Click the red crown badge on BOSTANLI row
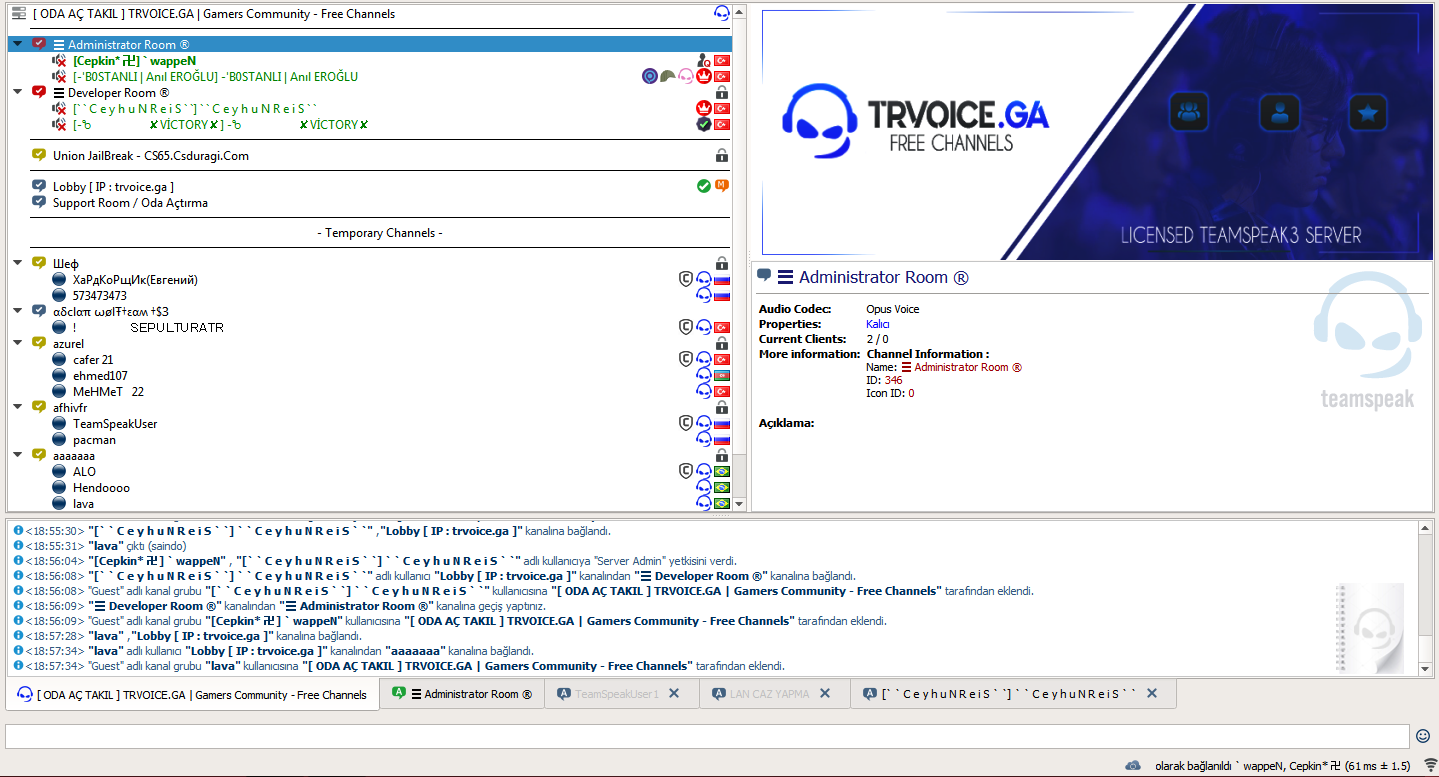The width and height of the screenshot is (1439, 777). (703, 77)
